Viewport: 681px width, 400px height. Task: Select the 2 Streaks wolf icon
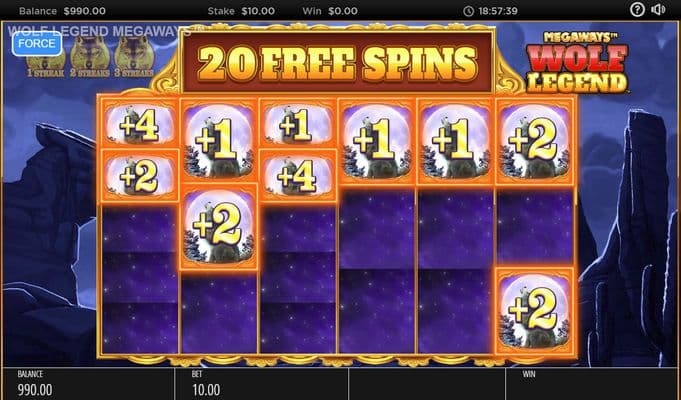(90, 57)
